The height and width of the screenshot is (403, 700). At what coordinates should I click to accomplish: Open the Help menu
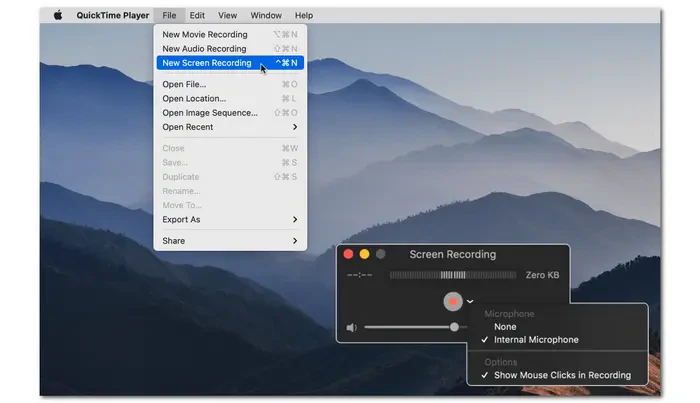point(304,15)
